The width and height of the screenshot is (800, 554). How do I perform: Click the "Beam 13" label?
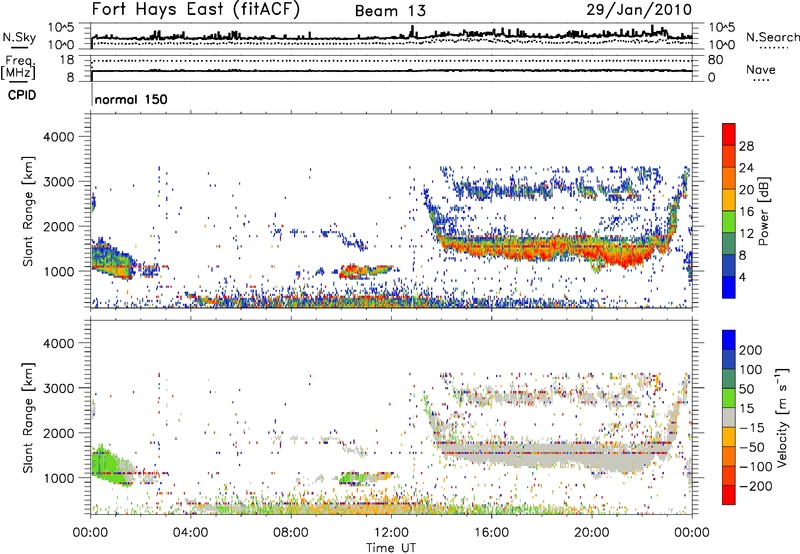coord(390,11)
